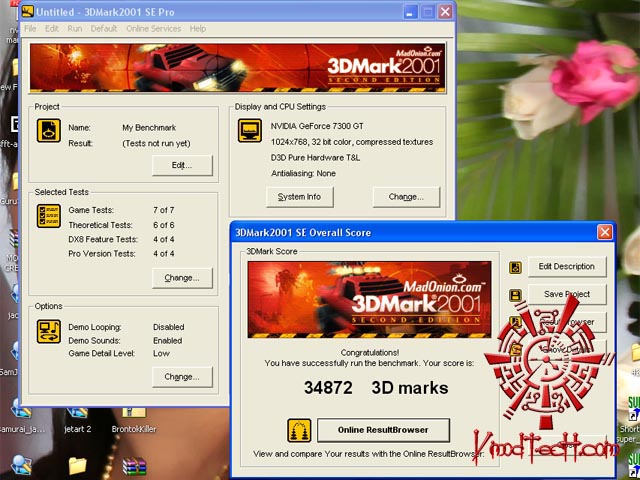Click the Project section icon
Image resolution: width=640 pixels, height=480 pixels.
49,131
